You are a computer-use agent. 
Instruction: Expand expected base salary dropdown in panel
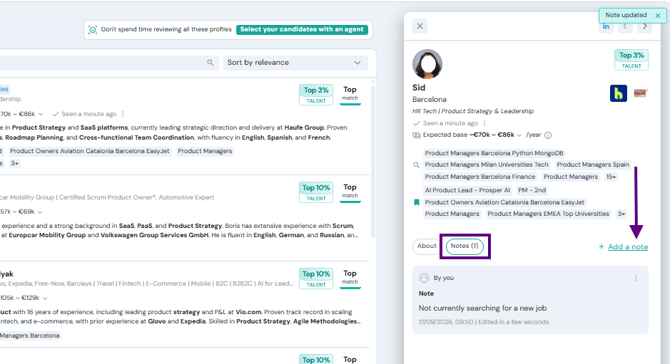[x=520, y=135]
